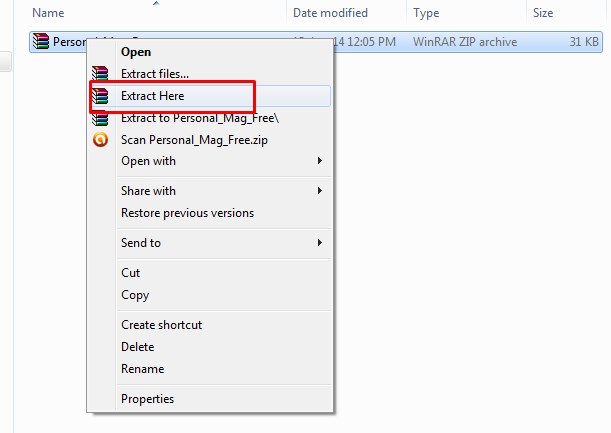This screenshot has height=433, width=611.
Task: Expand the Share with submenu arrow
Action: (320, 191)
